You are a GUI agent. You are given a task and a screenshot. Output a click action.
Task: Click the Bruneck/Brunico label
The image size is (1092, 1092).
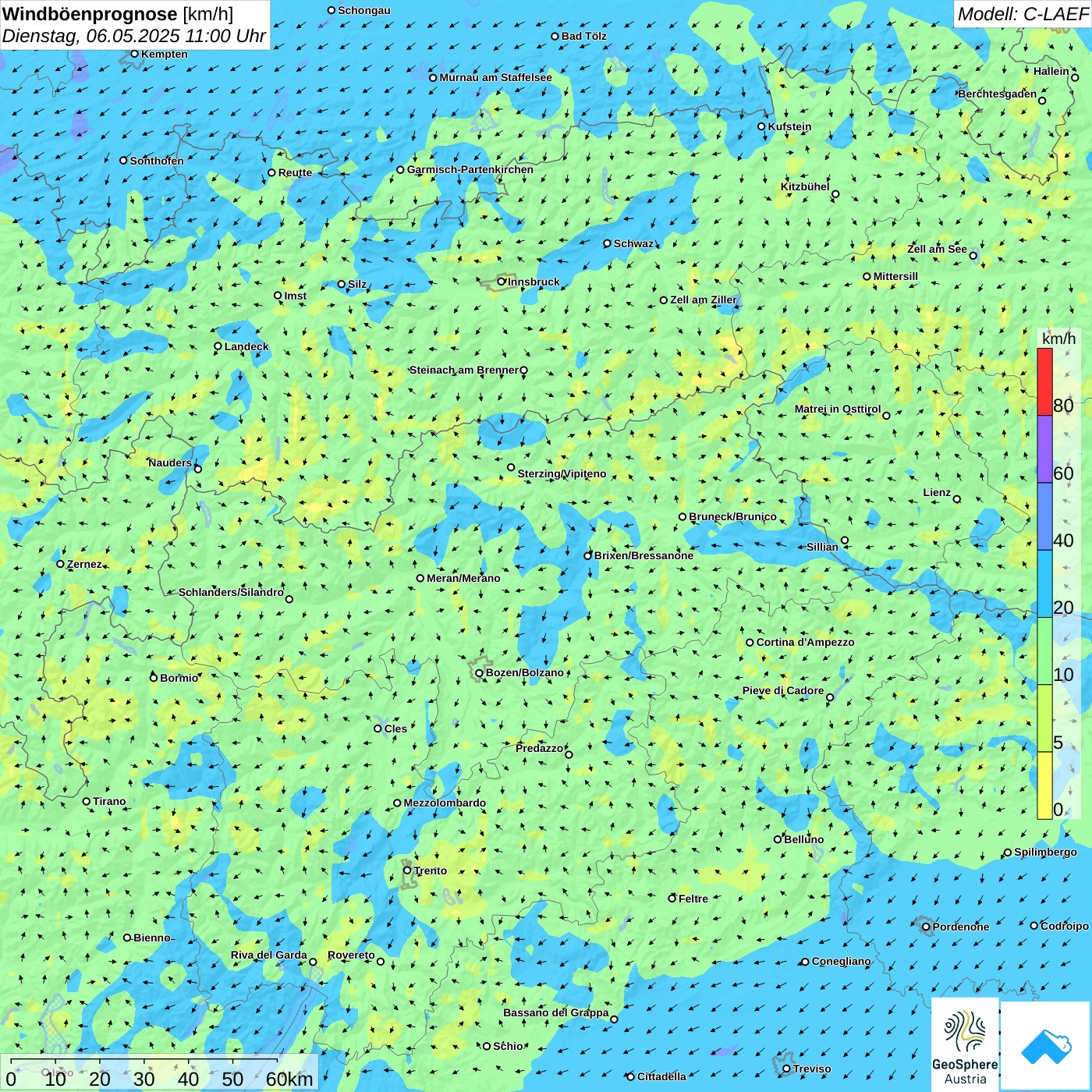pos(732,516)
